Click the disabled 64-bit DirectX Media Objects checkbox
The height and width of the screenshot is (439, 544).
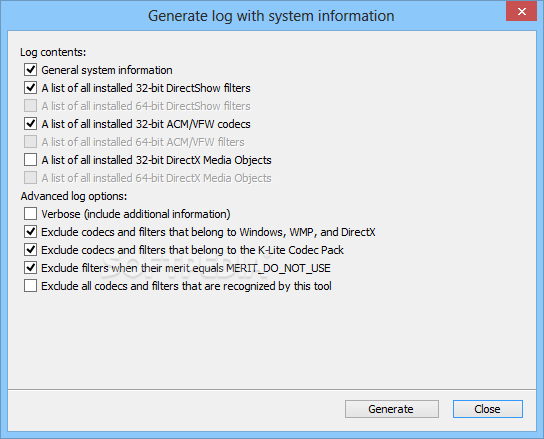coord(31,178)
